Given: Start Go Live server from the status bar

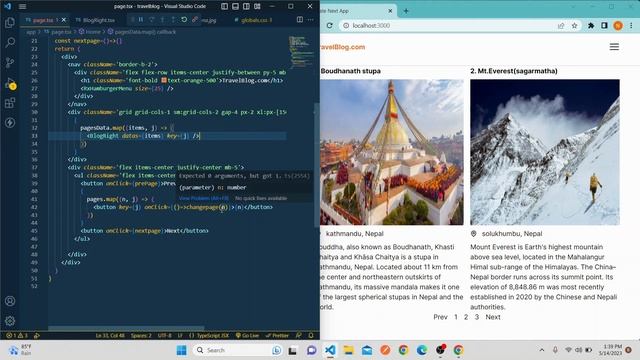Looking at the screenshot, I should coord(247,336).
